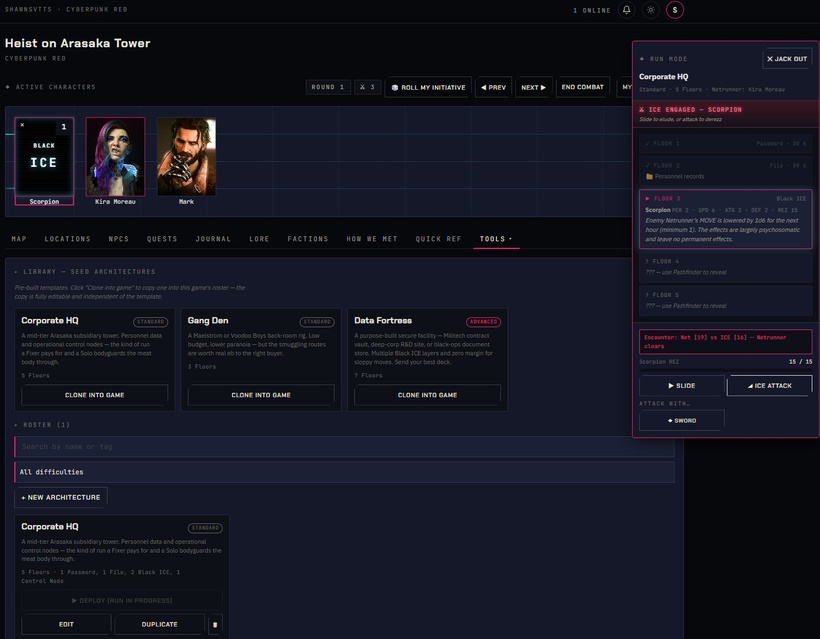Click the Advanced badge on Data Fortress
Image resolution: width=820 pixels, height=639 pixels.
tap(483, 322)
